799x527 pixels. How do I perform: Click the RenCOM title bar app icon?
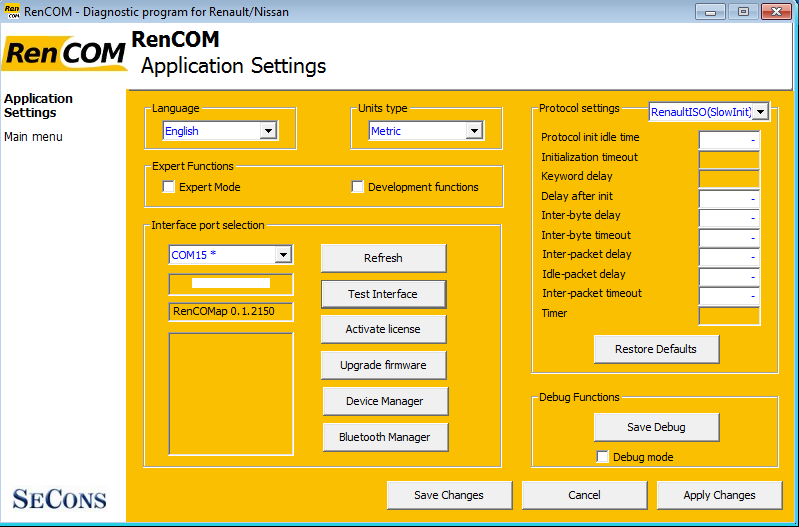12,11
